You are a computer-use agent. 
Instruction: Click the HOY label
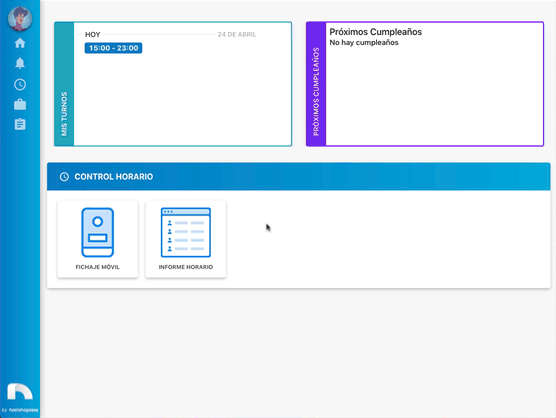coord(93,34)
